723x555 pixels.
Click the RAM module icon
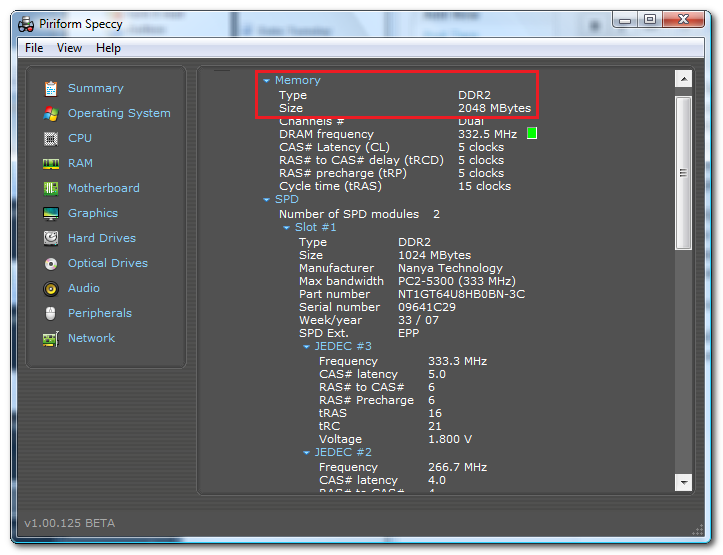coord(51,164)
